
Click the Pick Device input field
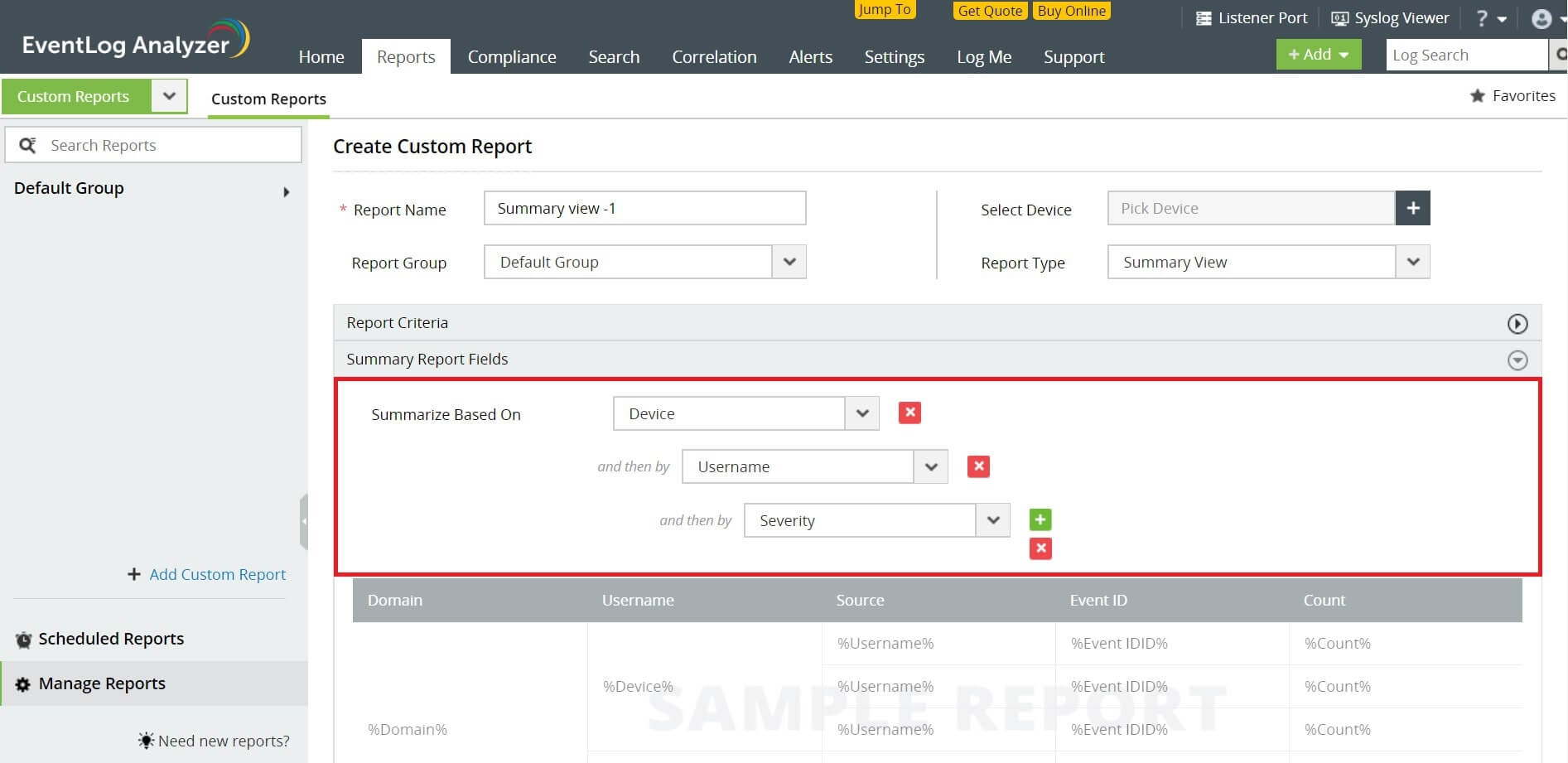[1252, 208]
